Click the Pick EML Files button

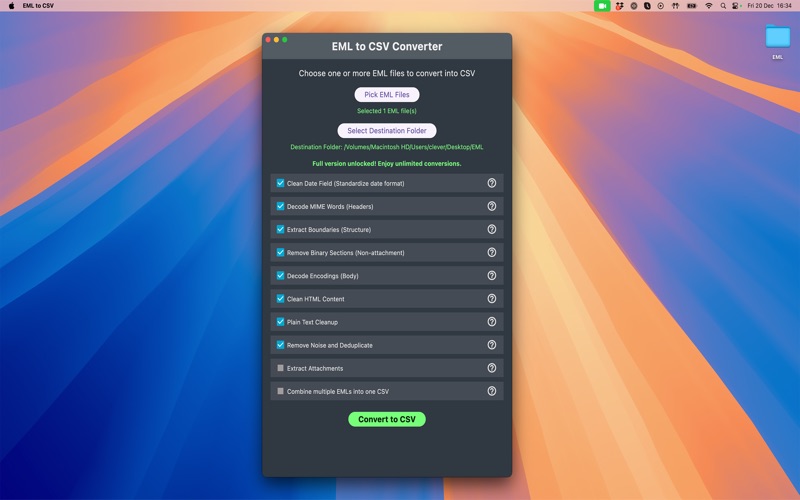pyautogui.click(x=387, y=94)
